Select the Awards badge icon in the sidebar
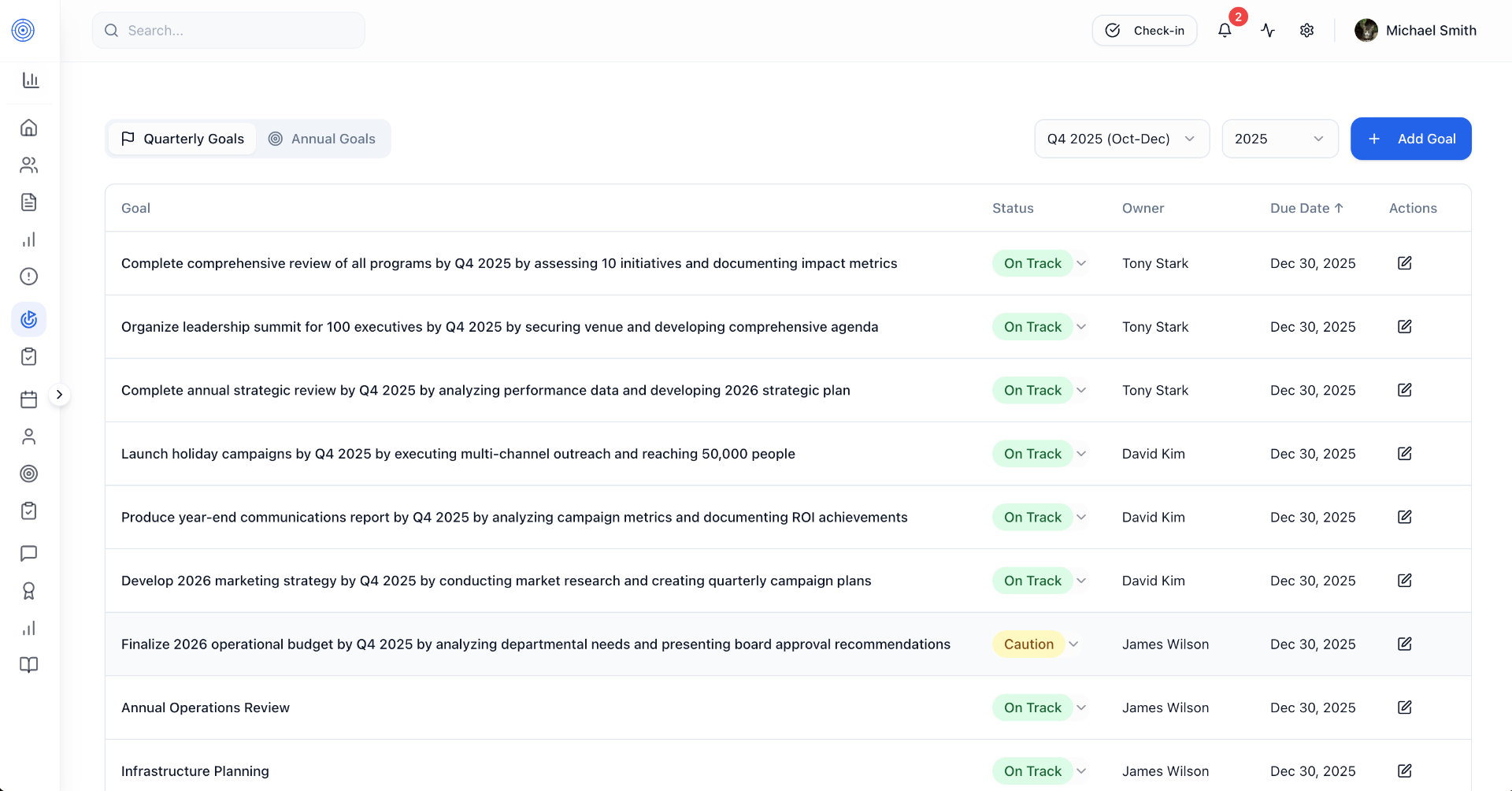The image size is (1512, 791). click(29, 591)
